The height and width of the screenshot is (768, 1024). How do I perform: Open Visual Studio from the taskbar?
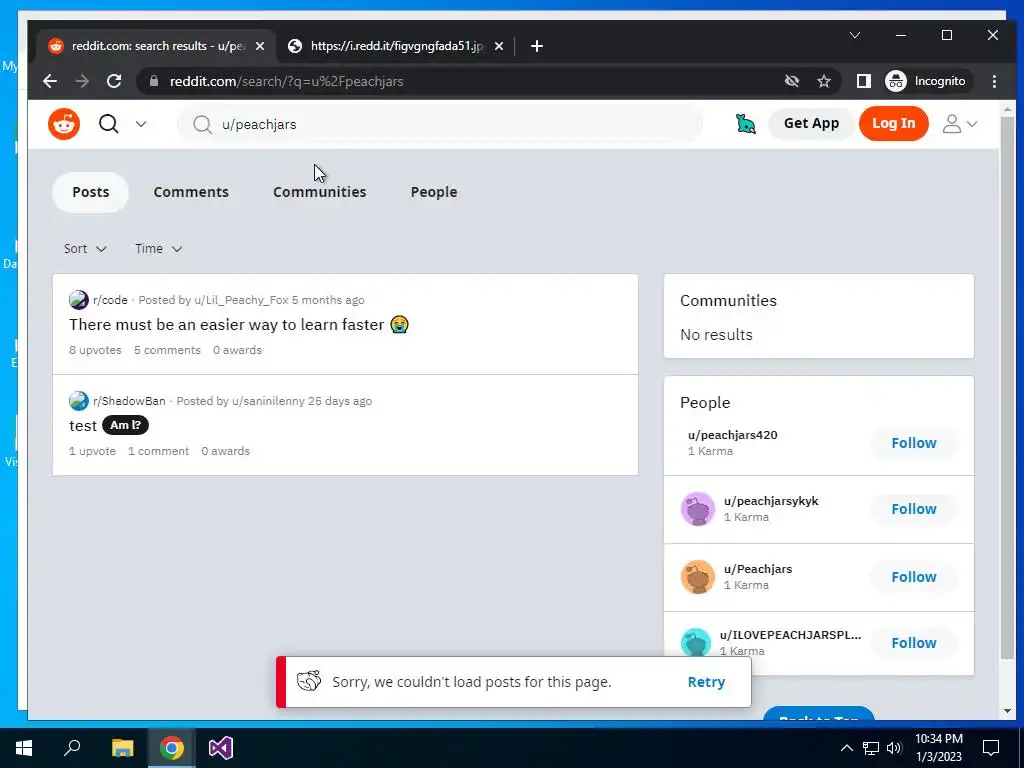coord(221,748)
